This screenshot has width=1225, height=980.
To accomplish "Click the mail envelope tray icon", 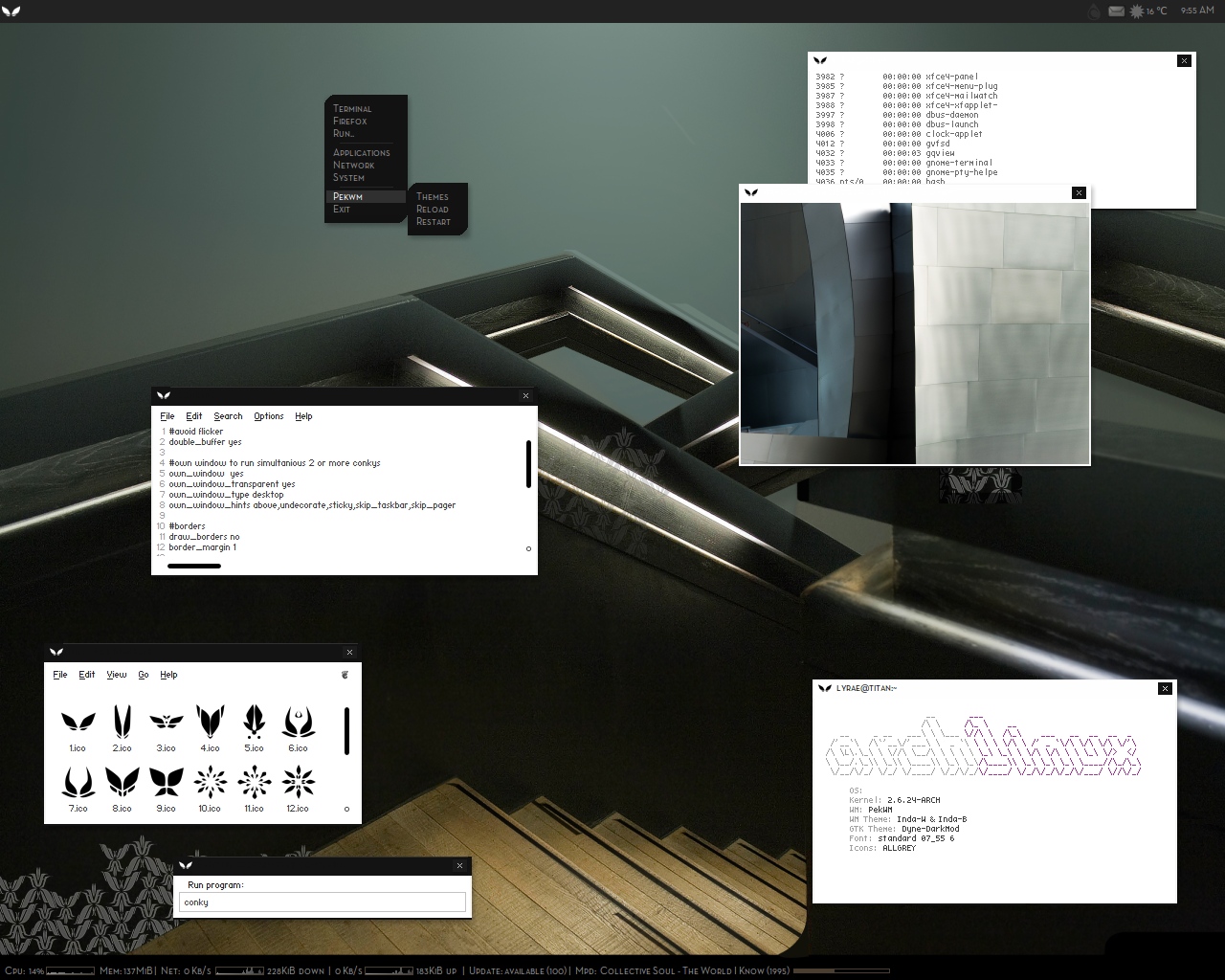I will (x=1116, y=11).
